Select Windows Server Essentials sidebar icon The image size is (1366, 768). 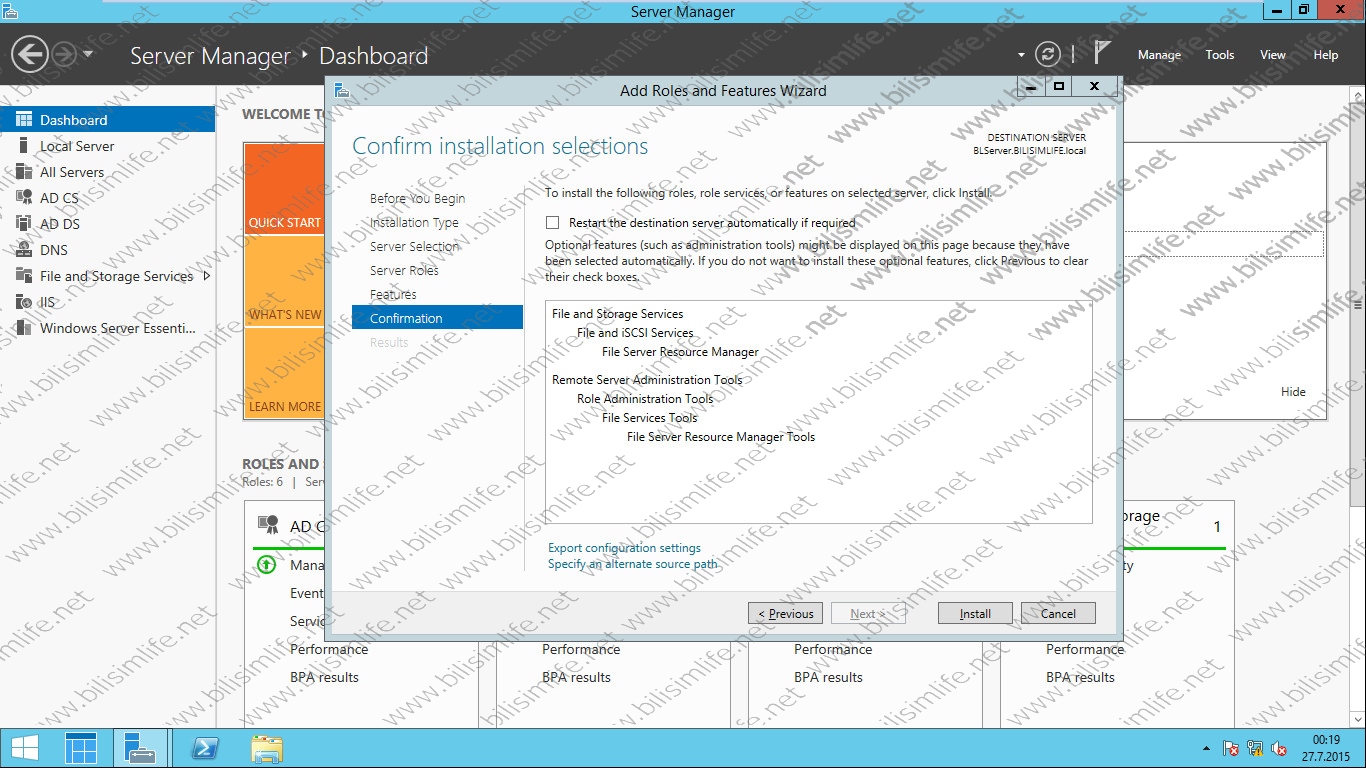pyautogui.click(x=24, y=328)
